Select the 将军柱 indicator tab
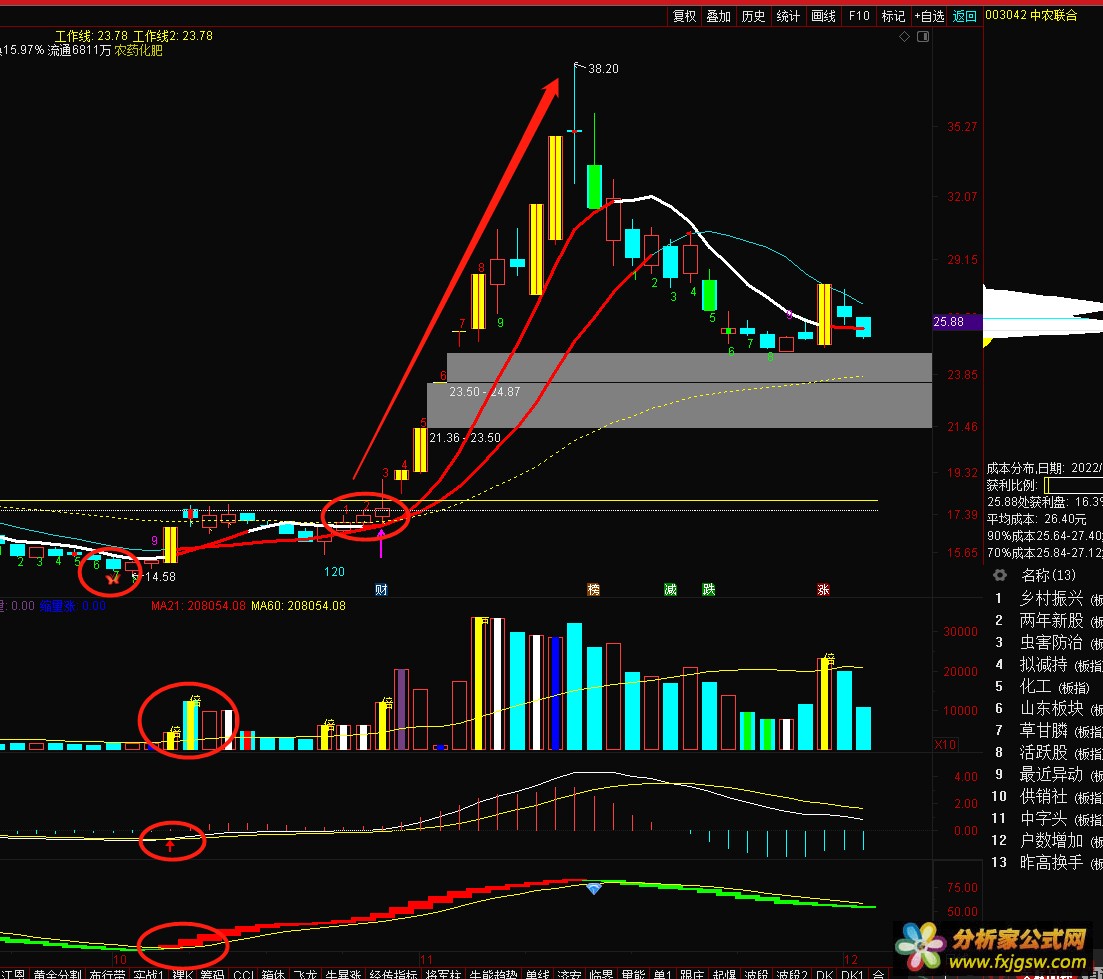Viewport: 1103px width, 979px height. 444,973
